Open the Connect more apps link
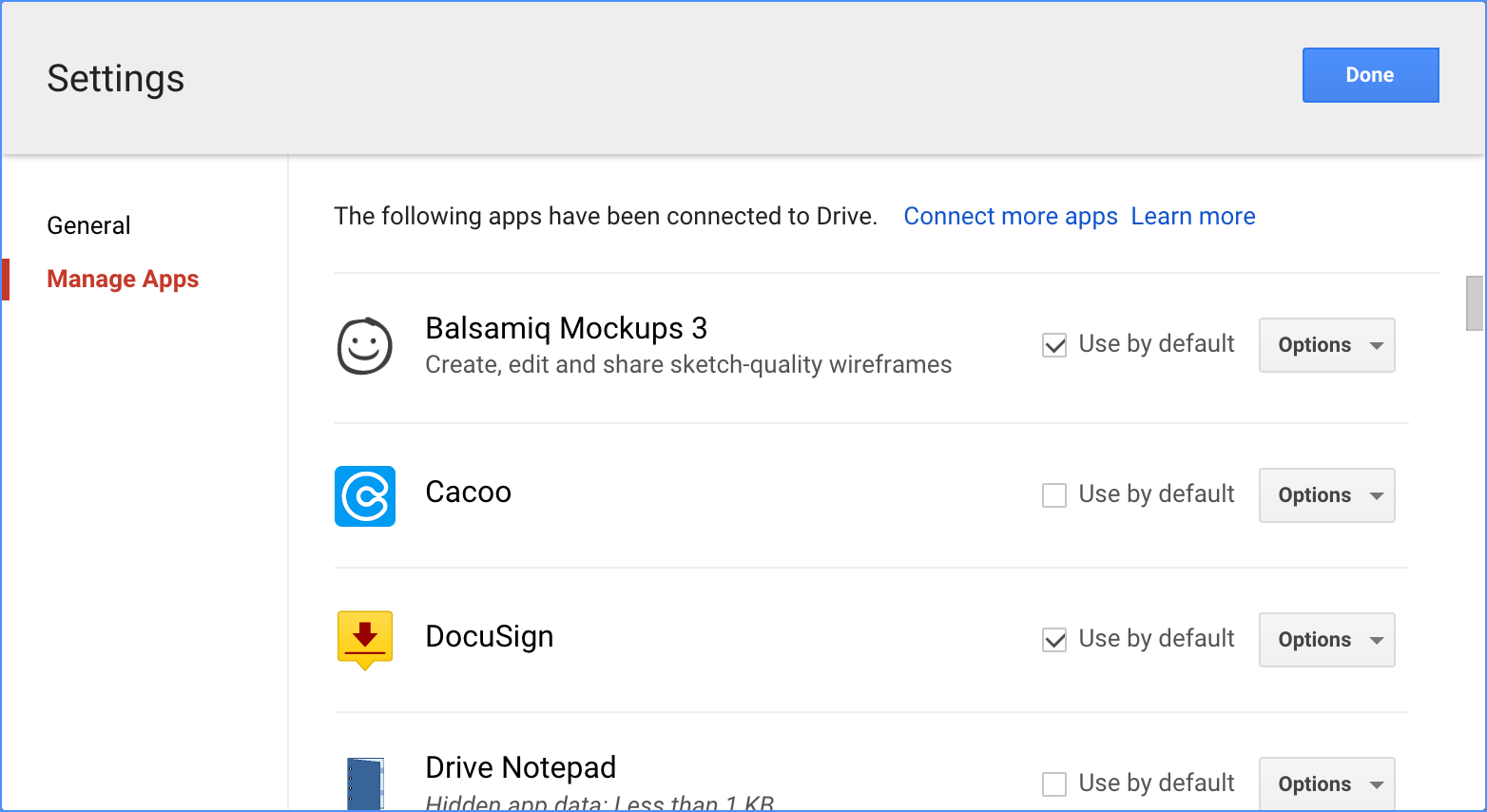 [x=1011, y=217]
